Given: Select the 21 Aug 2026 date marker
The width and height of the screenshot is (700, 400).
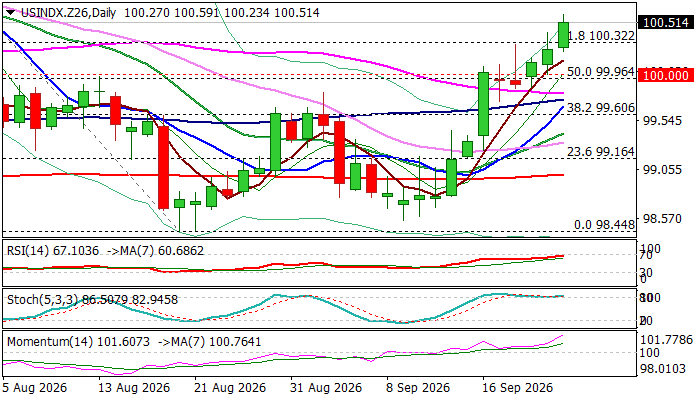Looking at the screenshot, I should 229,387.
